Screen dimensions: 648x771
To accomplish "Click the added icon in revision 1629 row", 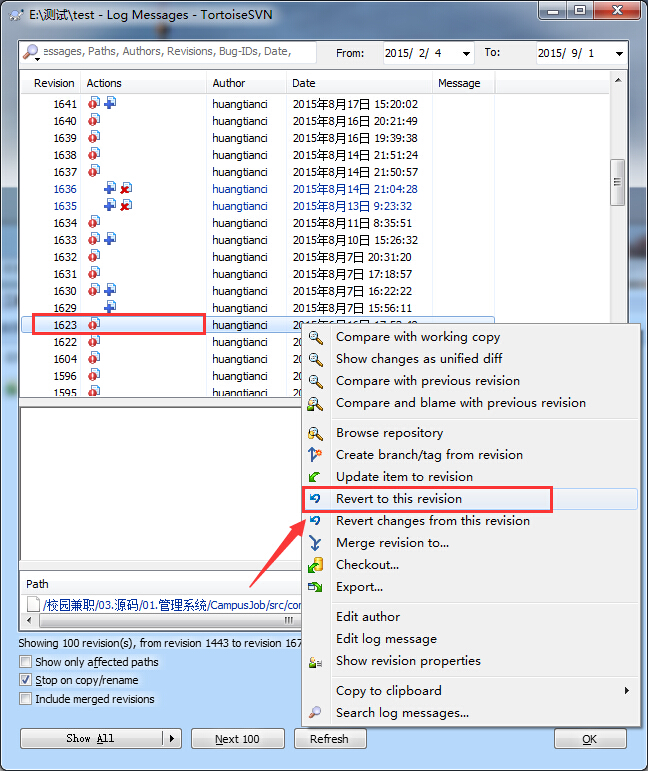I will [110, 307].
